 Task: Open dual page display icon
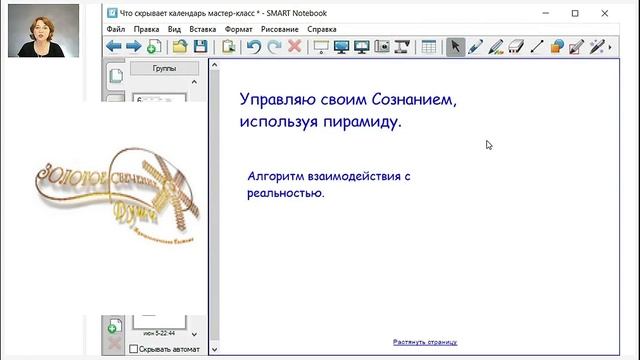362,47
